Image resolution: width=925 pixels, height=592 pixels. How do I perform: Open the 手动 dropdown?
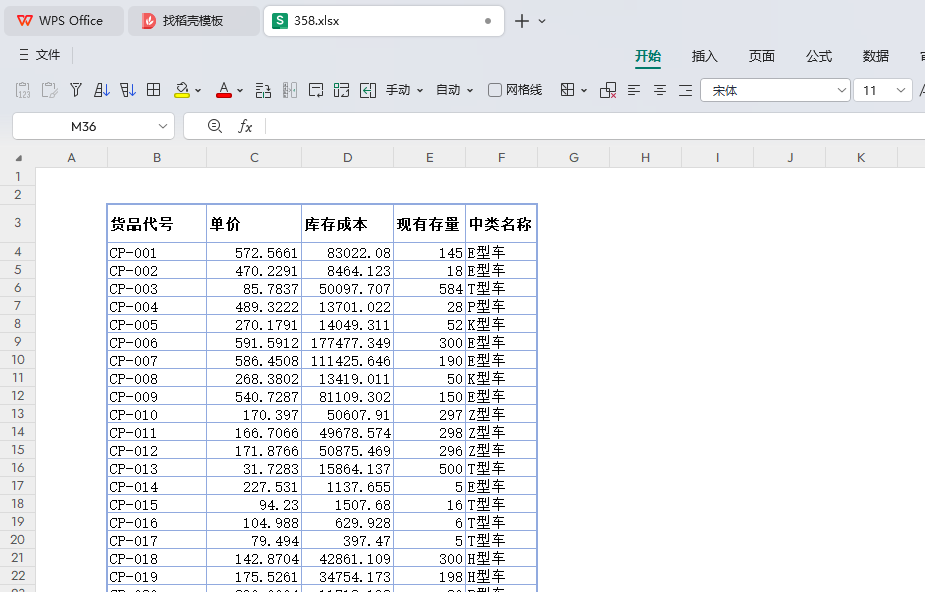point(405,90)
